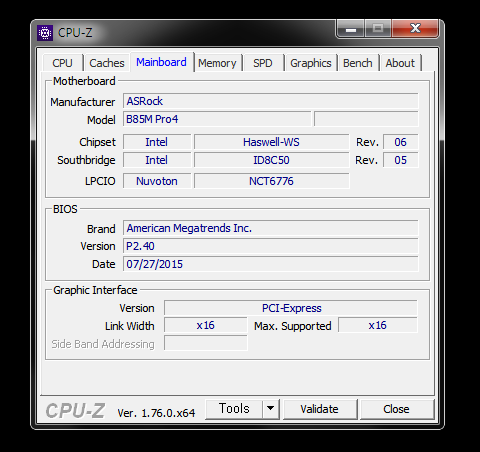480x452 pixels.
Task: Click the Southbridge vendor Intel field
Action: [157, 160]
